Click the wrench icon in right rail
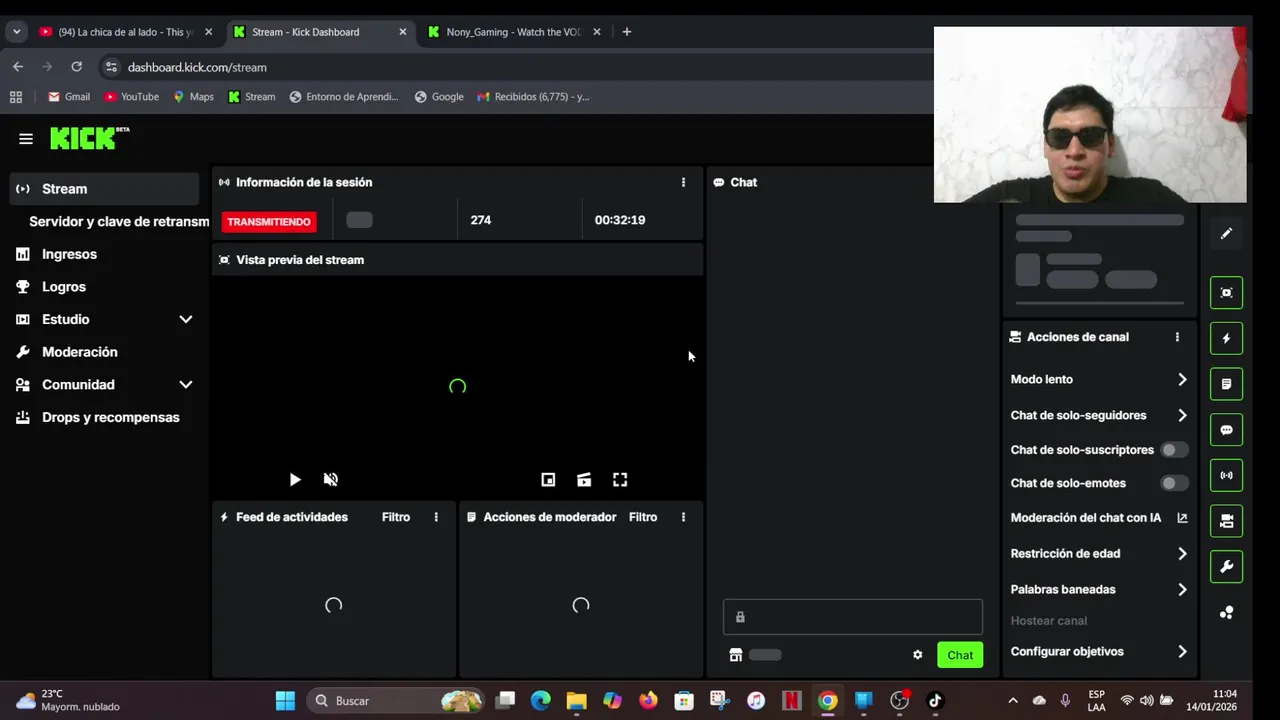1280x720 pixels. coord(1226,567)
